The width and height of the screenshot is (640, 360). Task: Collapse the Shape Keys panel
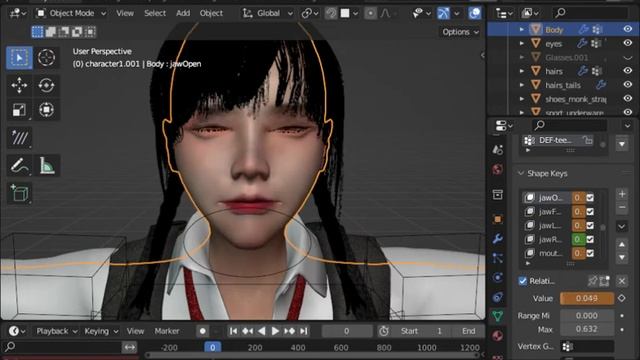(521, 173)
